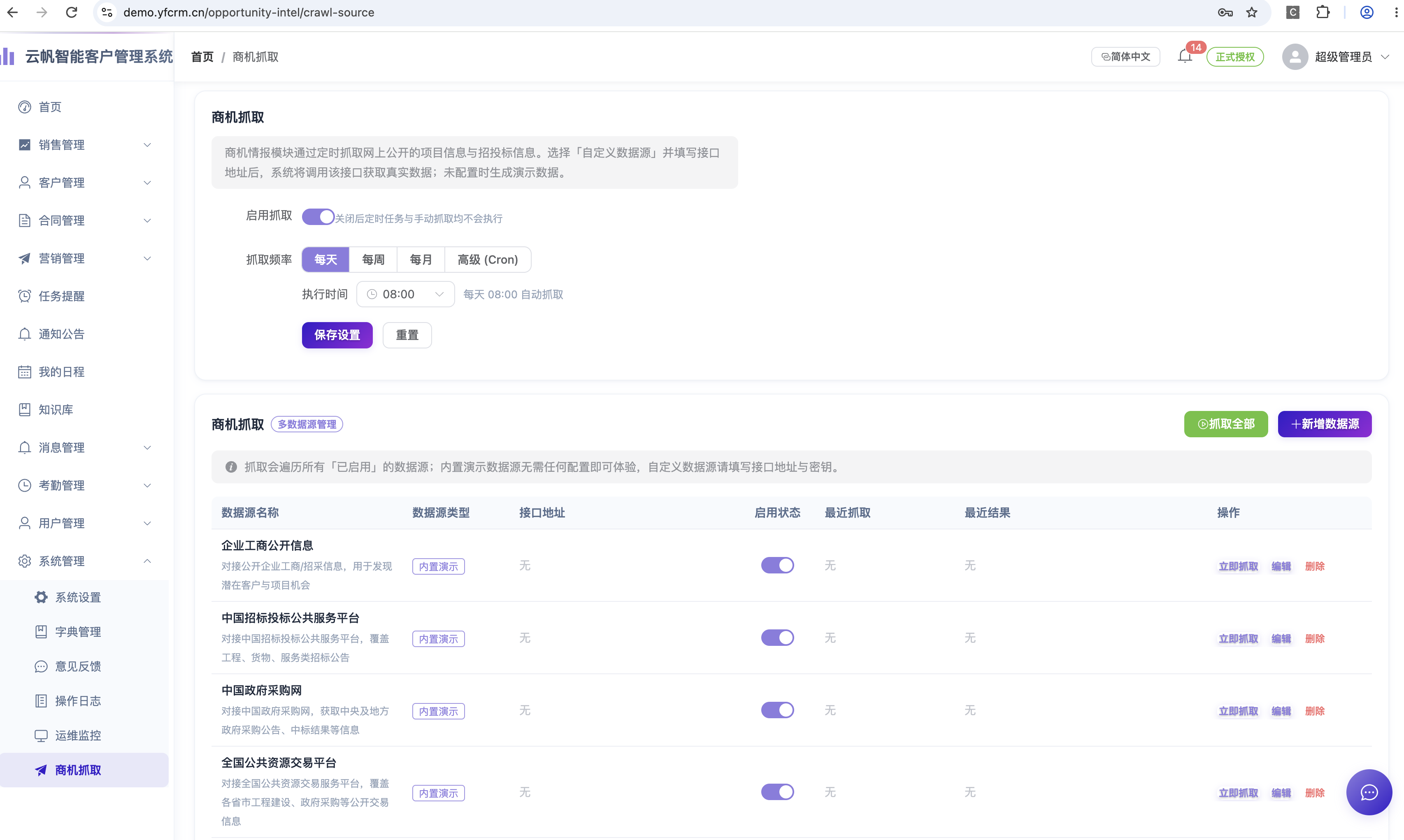The width and height of the screenshot is (1404, 840).
Task: Expand 合同管理 menu
Action: pyautogui.click(x=85, y=221)
